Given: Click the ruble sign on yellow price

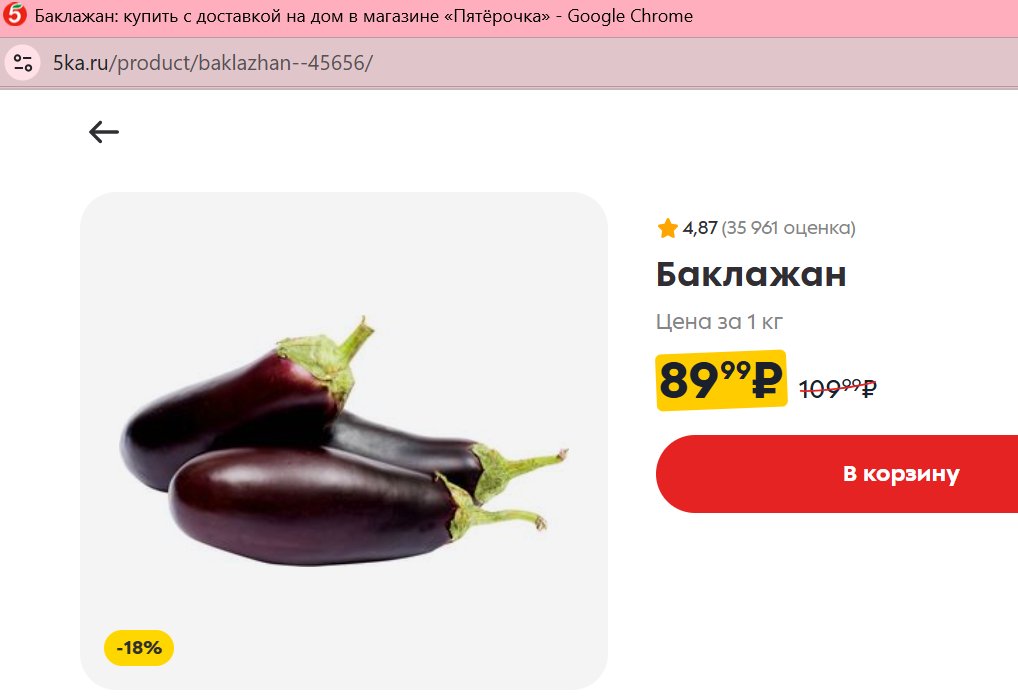Looking at the screenshot, I should click(x=766, y=381).
